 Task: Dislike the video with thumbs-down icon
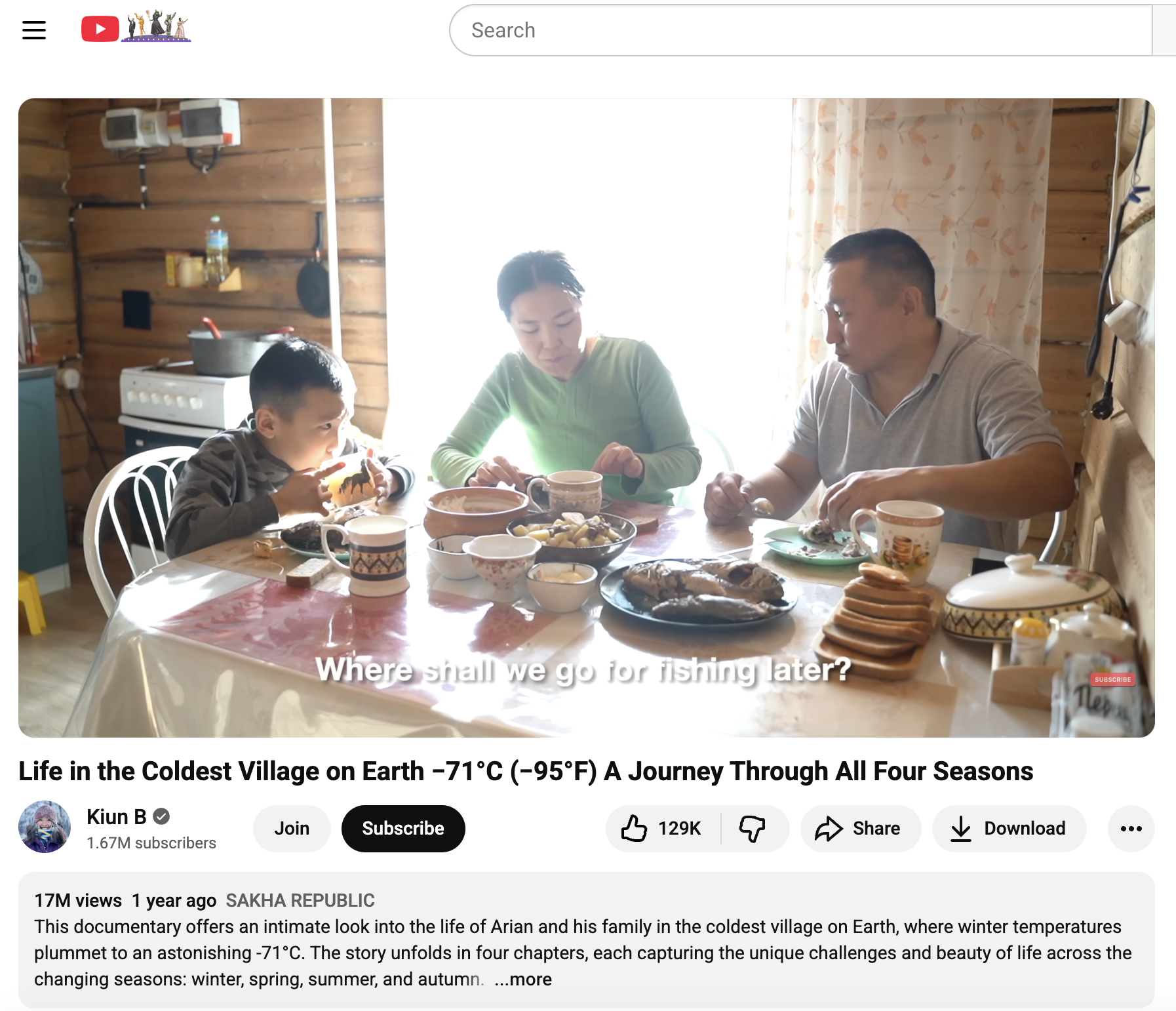[752, 828]
